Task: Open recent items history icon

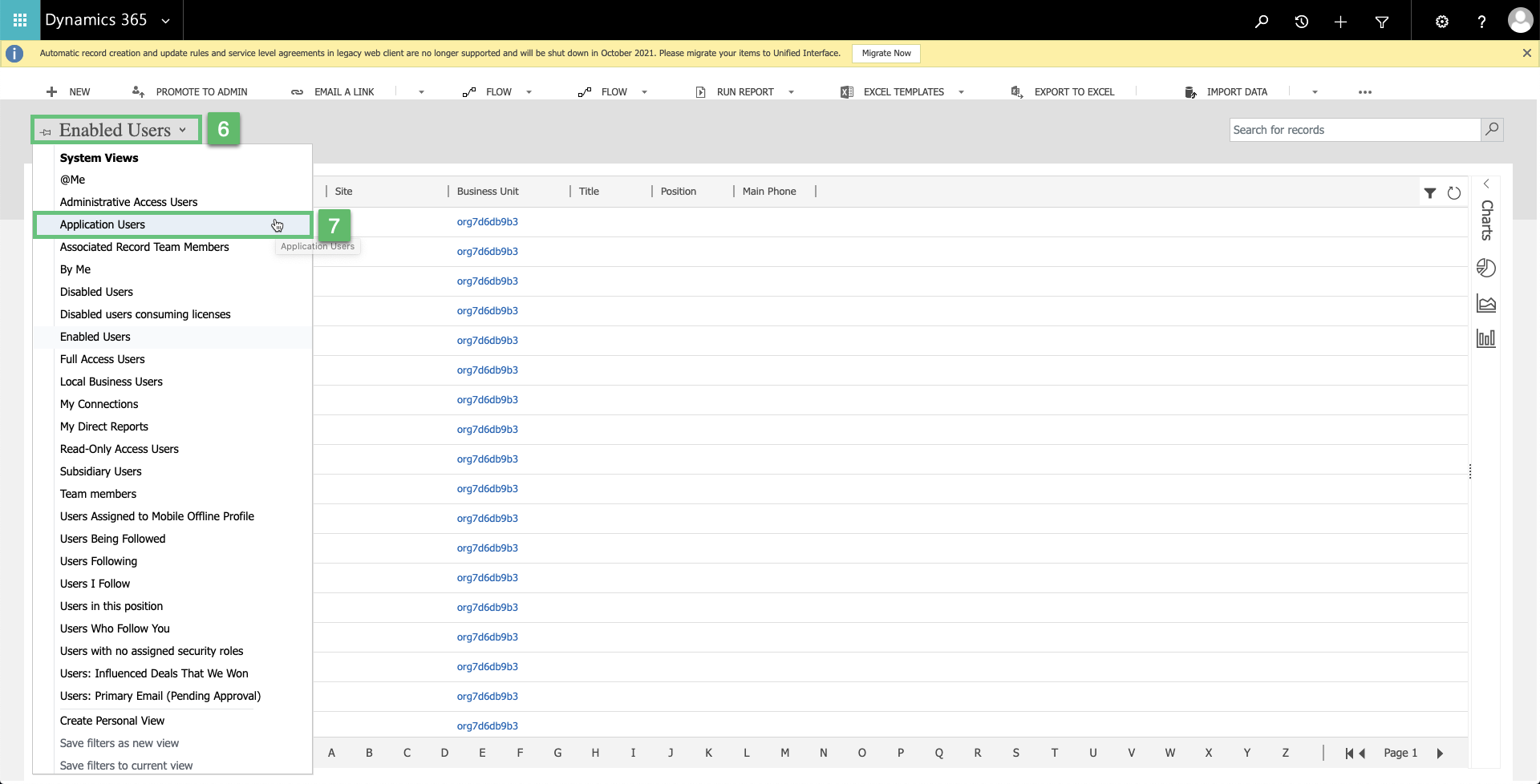Action: coord(1302,21)
